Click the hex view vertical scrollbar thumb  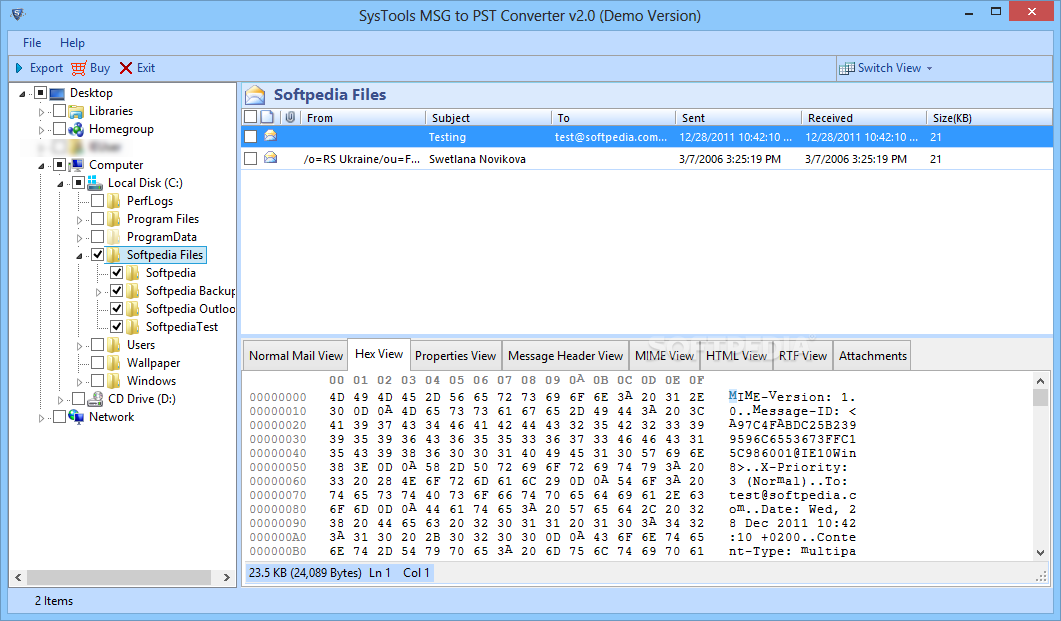click(1040, 397)
